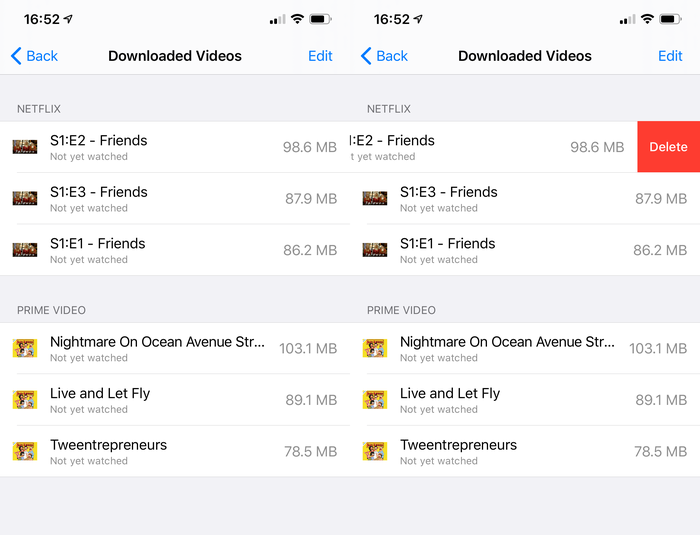
Task: Tap 16:52 clock, right screen
Action: pos(392,19)
